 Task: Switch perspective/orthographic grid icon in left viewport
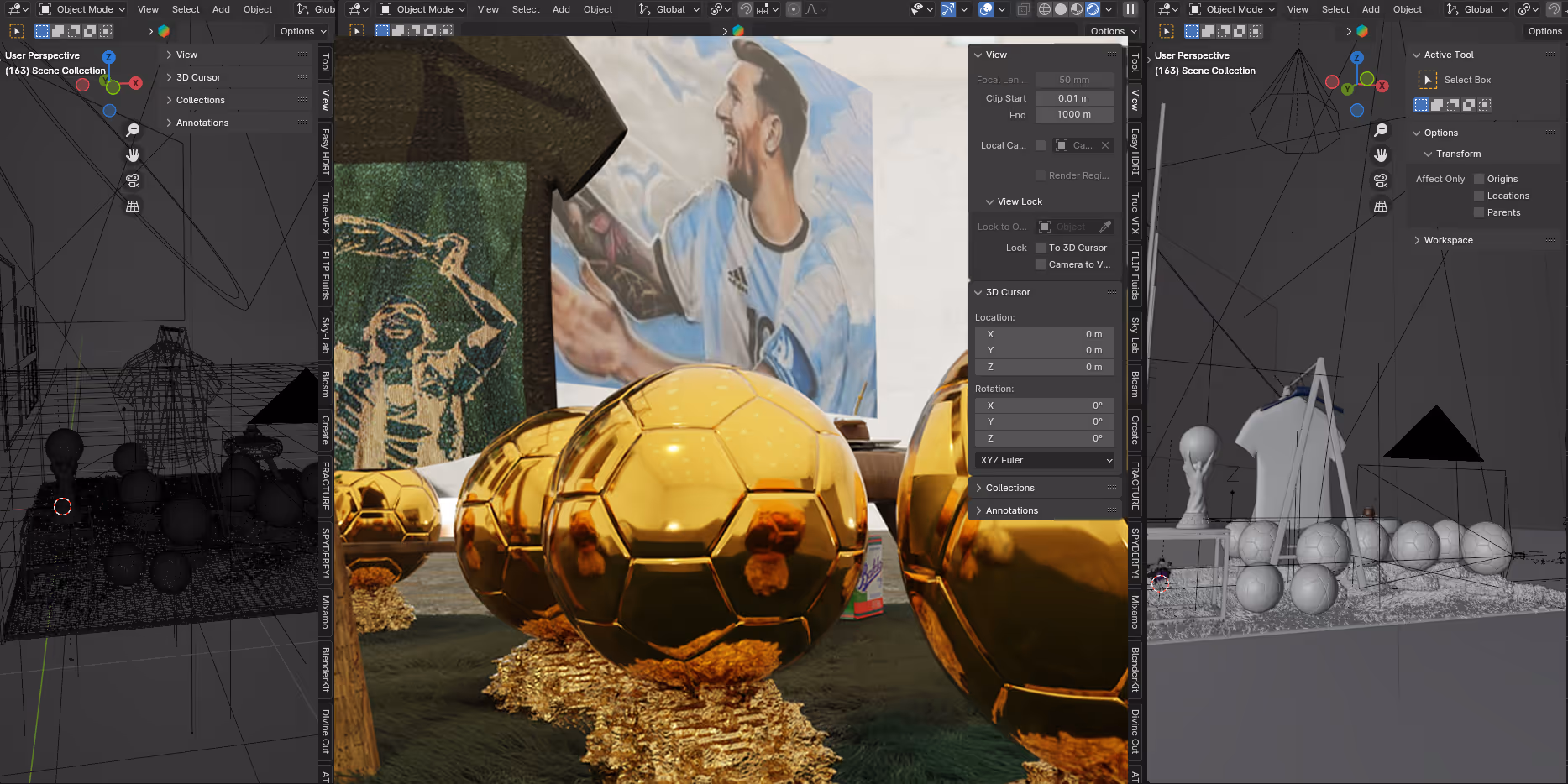click(133, 206)
